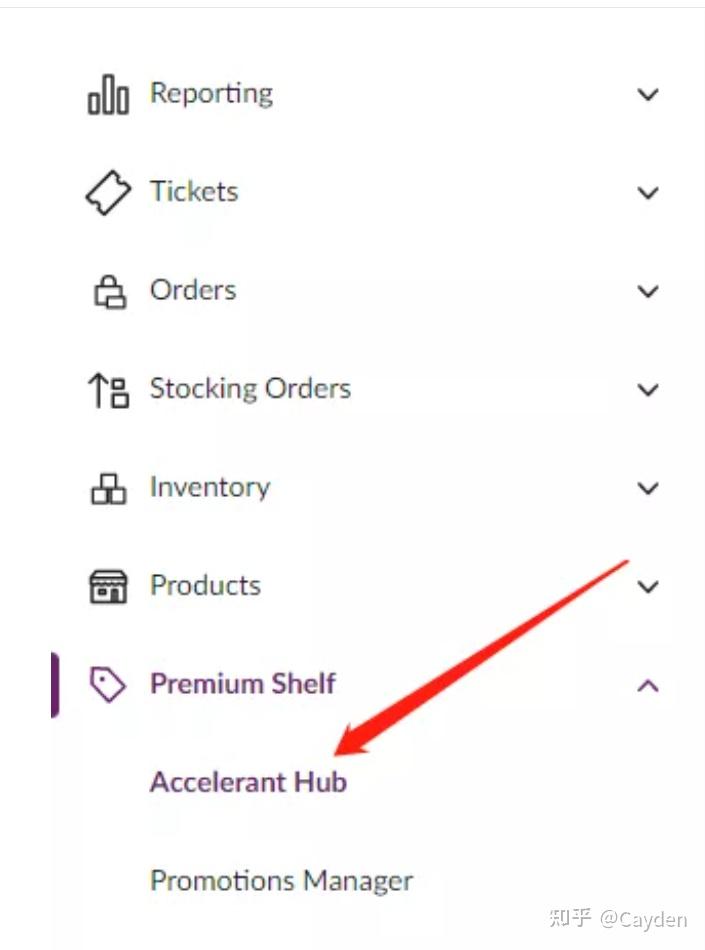
Task: Click the Inventory blocks icon
Action: (107, 488)
